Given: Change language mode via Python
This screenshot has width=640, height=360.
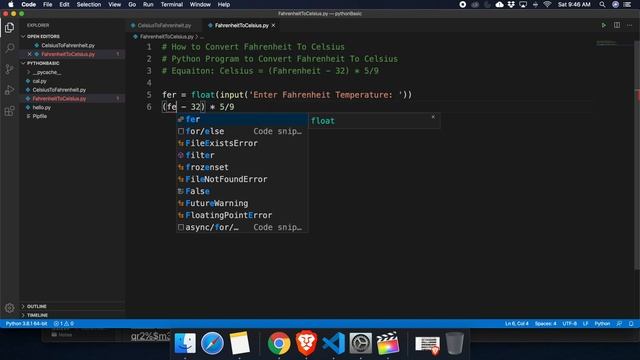Looking at the screenshot, I should click(602, 324).
